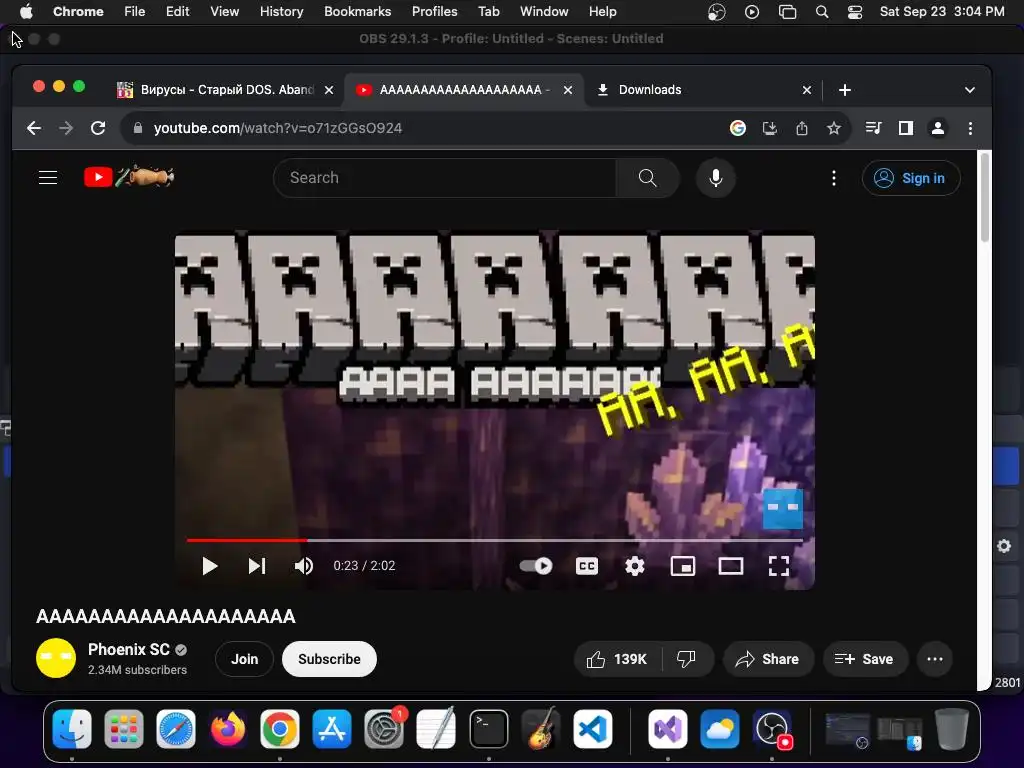The width and height of the screenshot is (1024, 768).
Task: Play the video
Action: click(x=210, y=566)
